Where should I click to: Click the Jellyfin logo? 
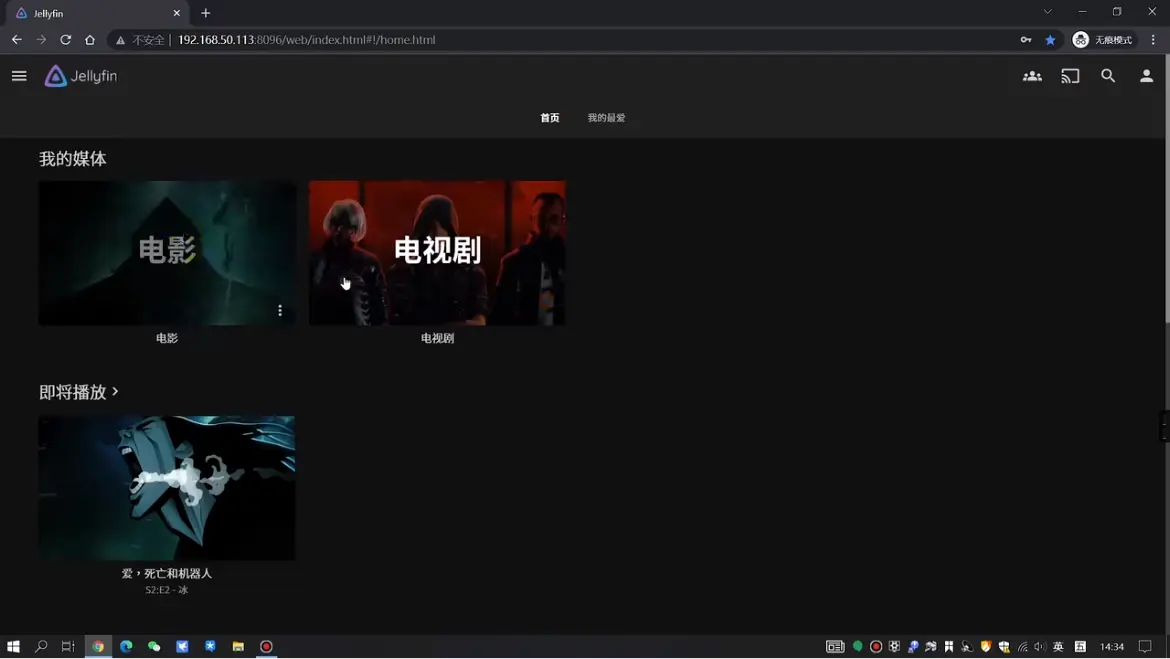pyautogui.click(x=81, y=76)
